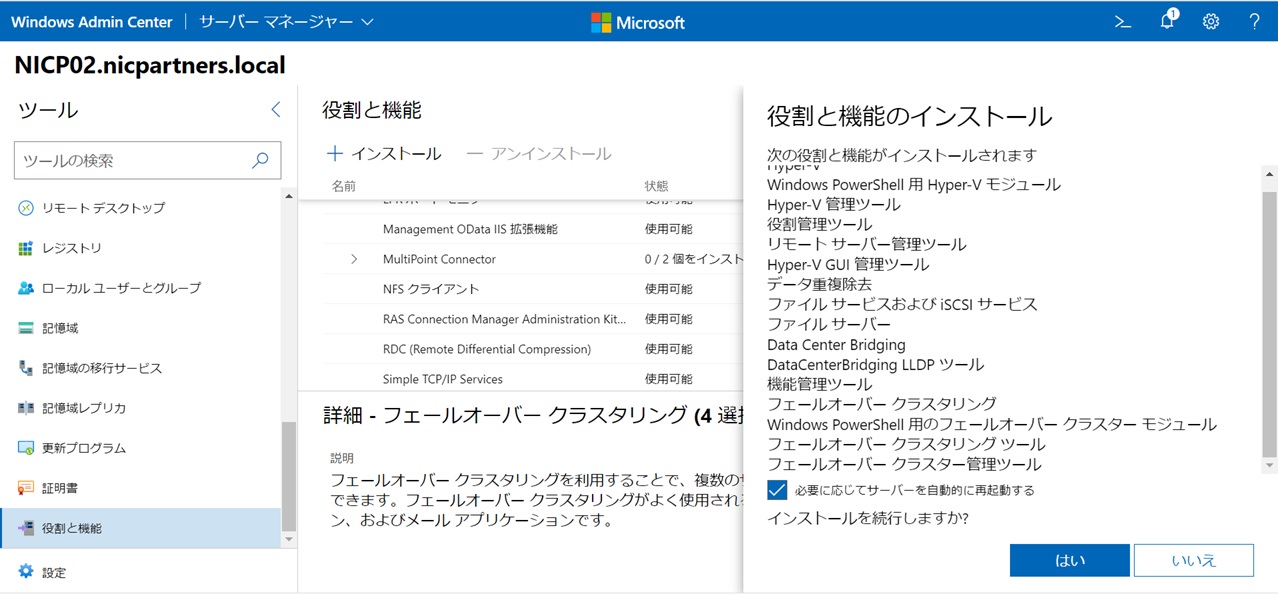1278x595 pixels.
Task: Click いいえ to cancel installation
Action: pyautogui.click(x=1193, y=560)
